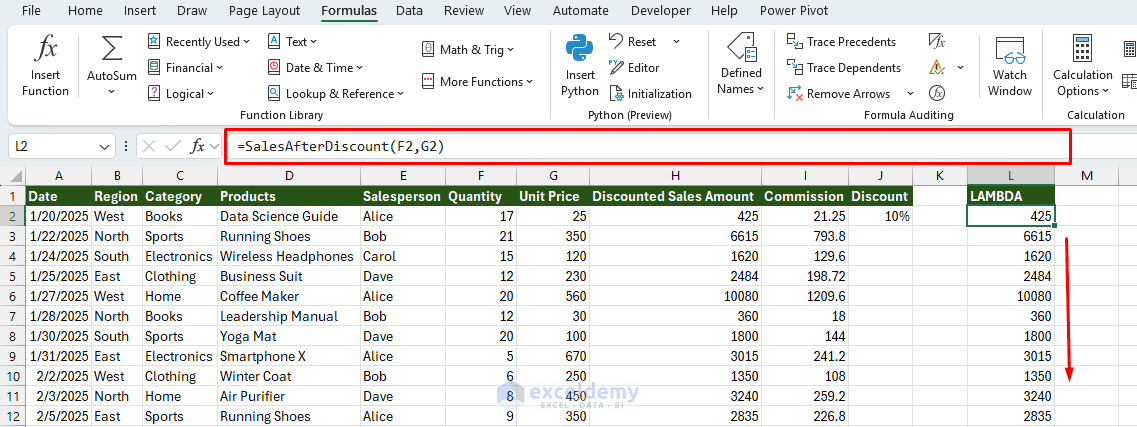Click Evaluate Formula icon
Image resolution: width=1137 pixels, height=427 pixels.
click(x=937, y=94)
